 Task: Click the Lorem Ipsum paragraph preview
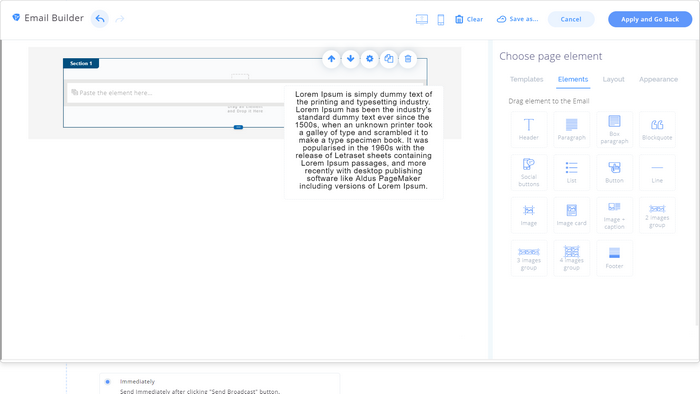pyautogui.click(x=363, y=141)
